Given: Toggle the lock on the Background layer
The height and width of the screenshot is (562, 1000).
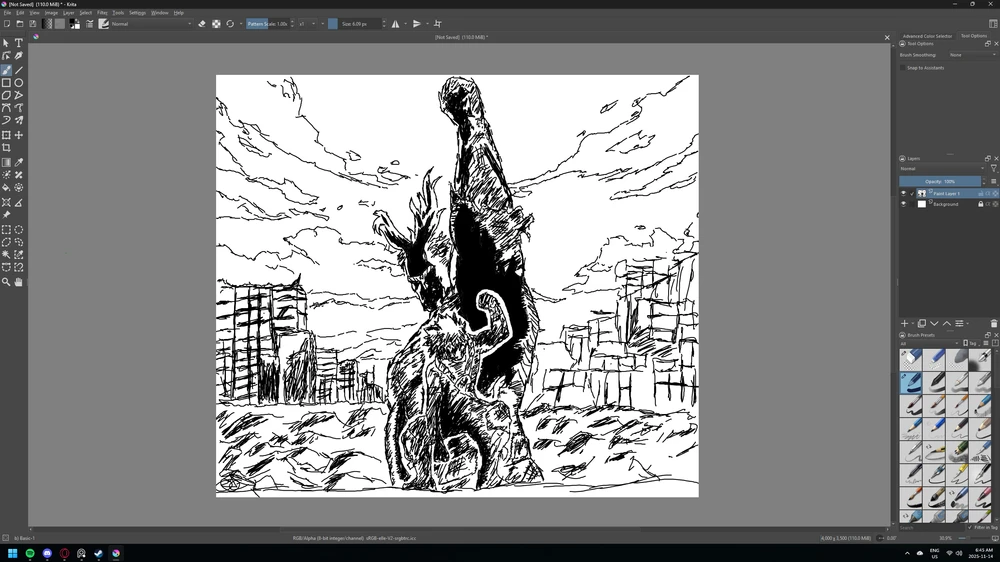Looking at the screenshot, I should (980, 204).
